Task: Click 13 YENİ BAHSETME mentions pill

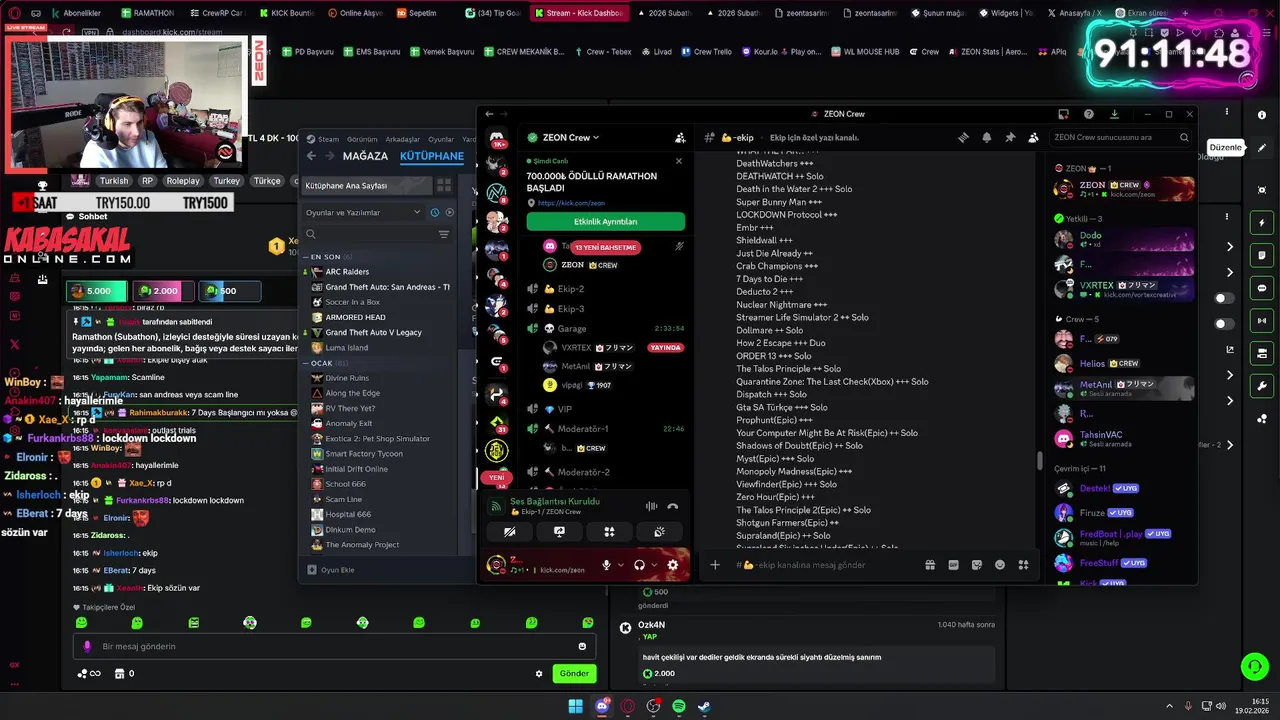Action: (x=605, y=247)
